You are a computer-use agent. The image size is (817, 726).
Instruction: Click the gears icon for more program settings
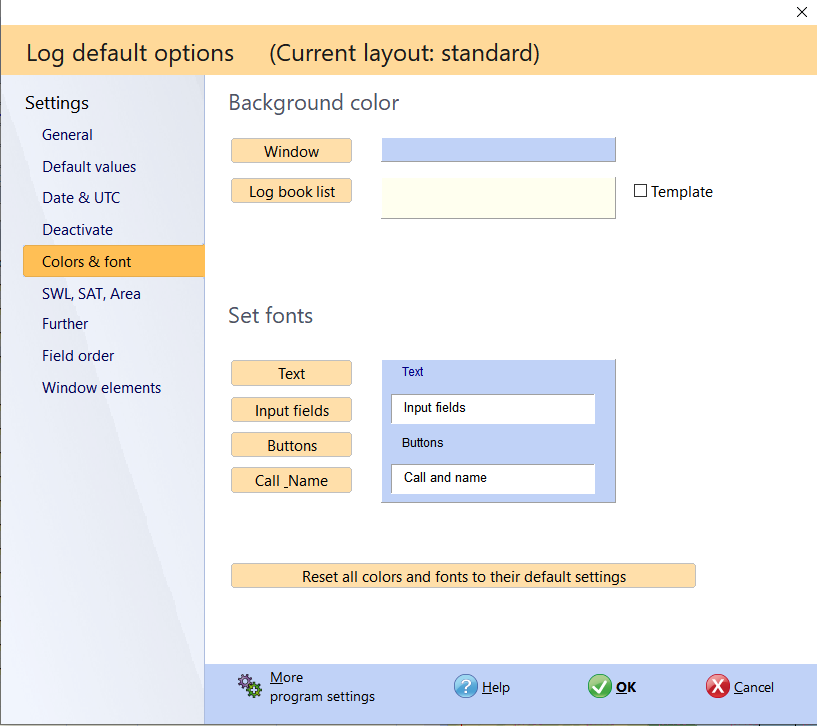click(x=250, y=686)
